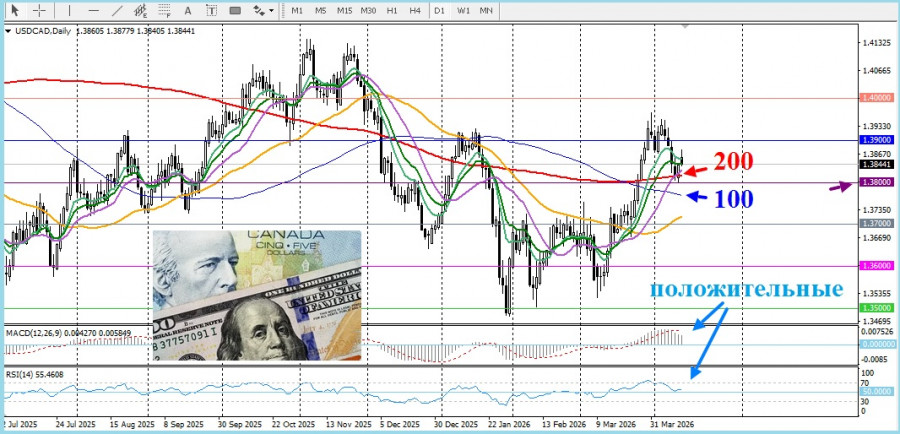Expand the USDCAD,Daily chart title triangle
The width and height of the screenshot is (900, 434).
(7, 32)
